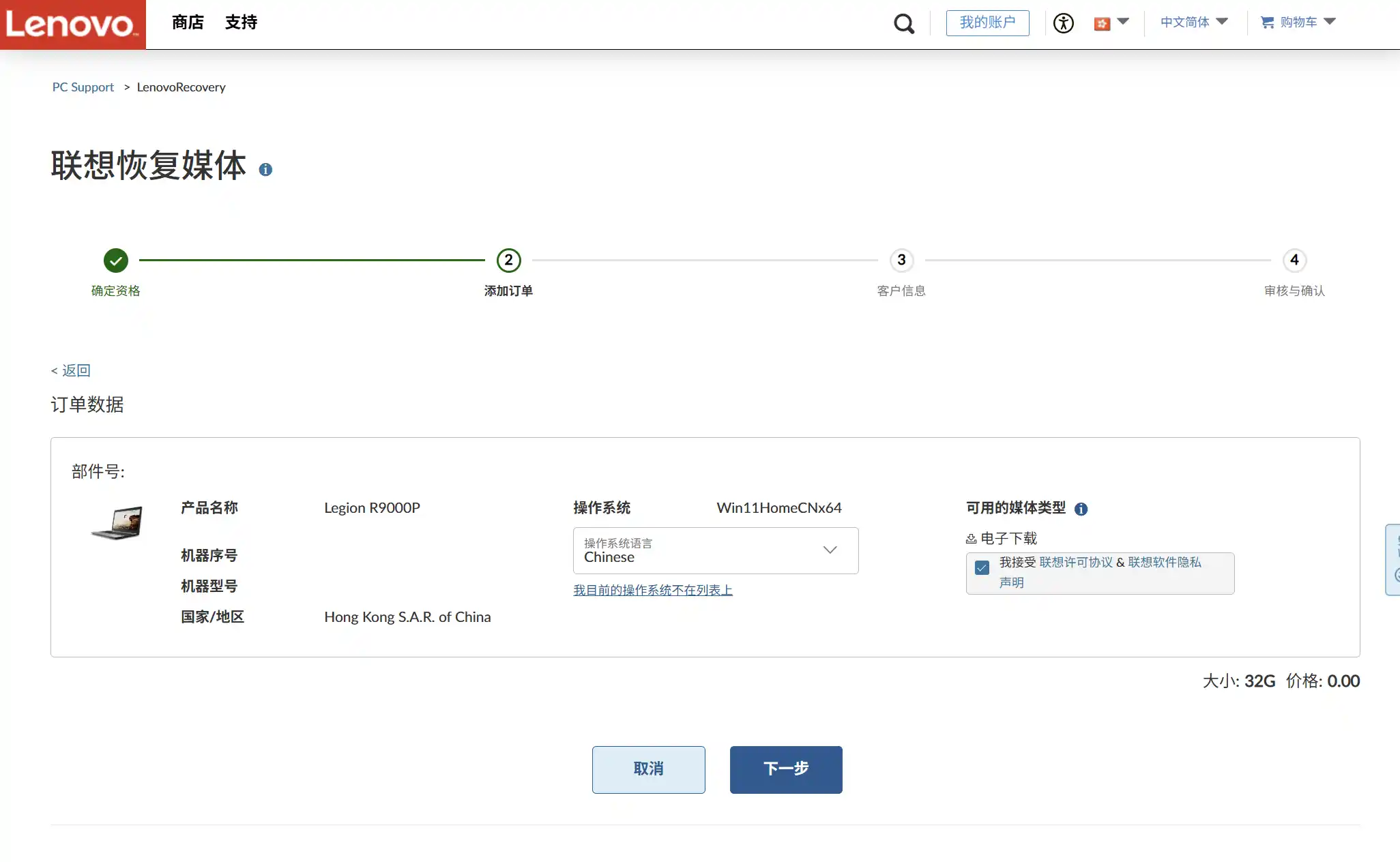Click the shopping cart icon
The image size is (1400, 862).
pyautogui.click(x=1267, y=23)
